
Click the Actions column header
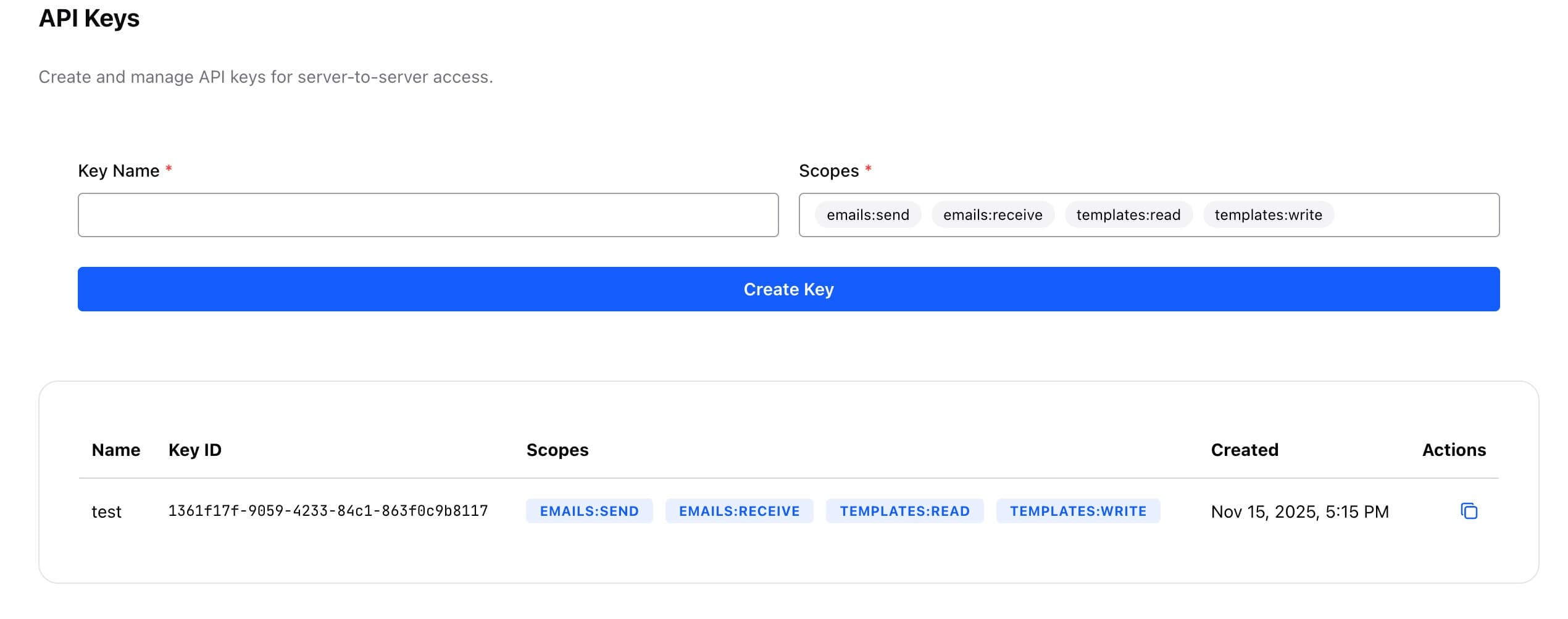(x=1454, y=450)
